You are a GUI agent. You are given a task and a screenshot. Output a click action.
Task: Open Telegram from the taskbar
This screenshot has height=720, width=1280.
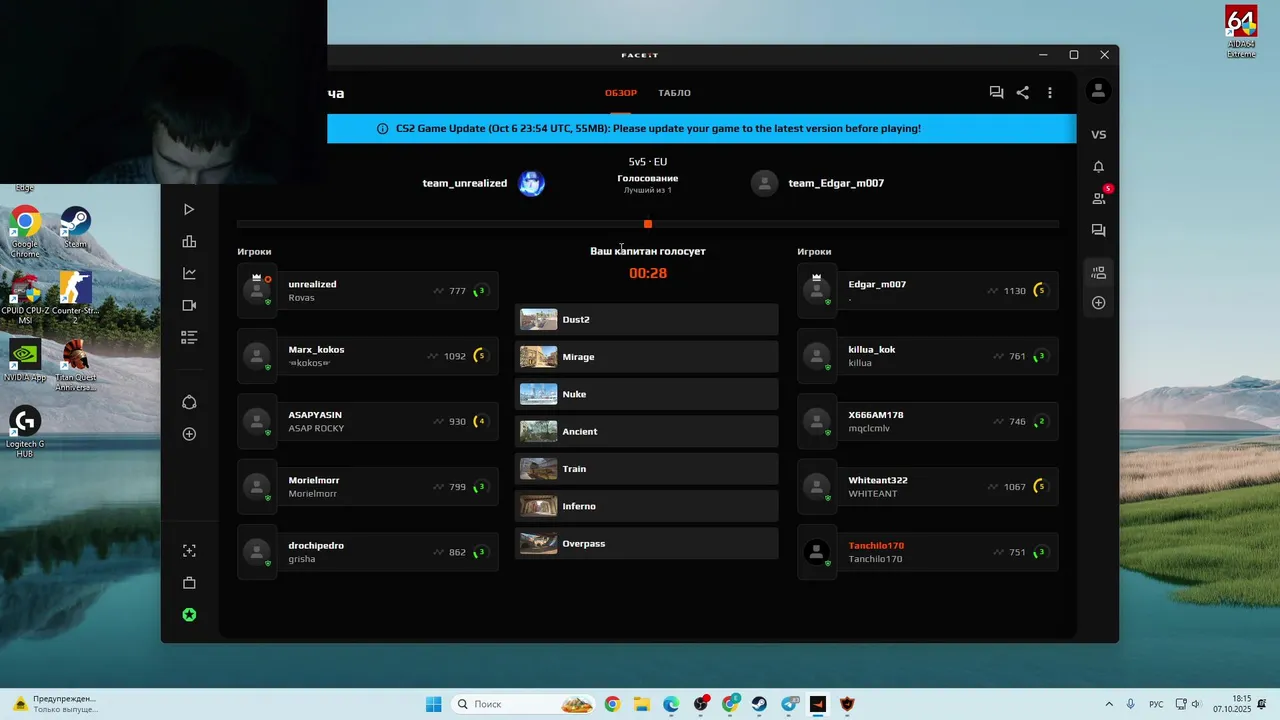[x=790, y=704]
